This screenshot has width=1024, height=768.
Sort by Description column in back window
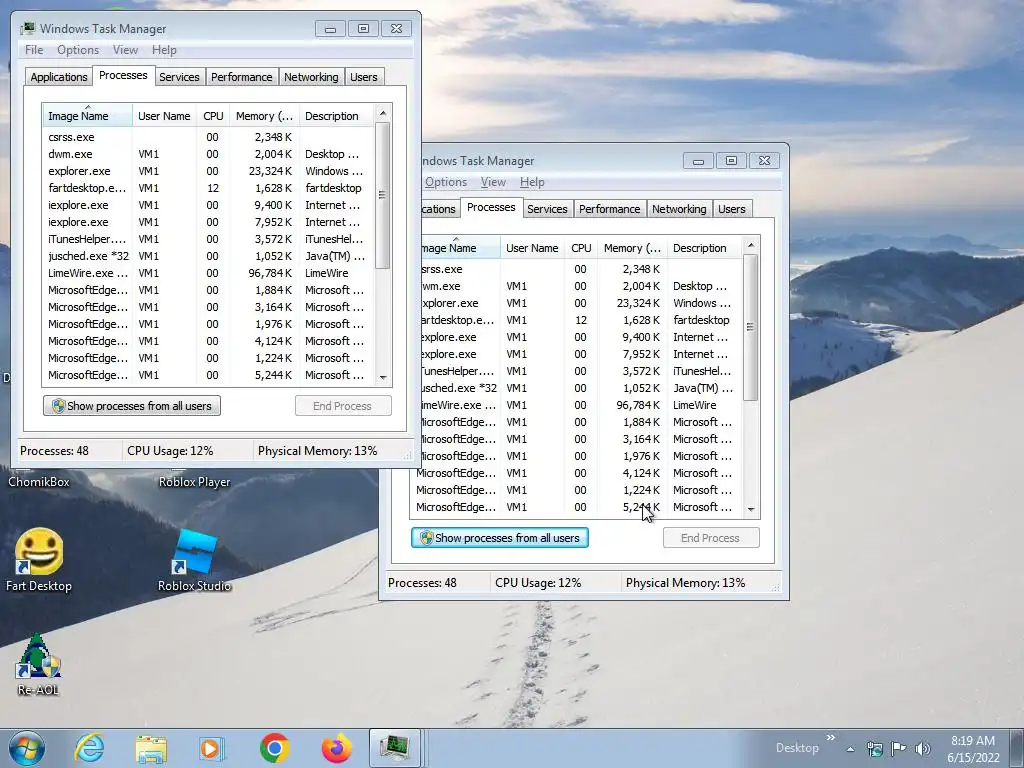coord(337,116)
